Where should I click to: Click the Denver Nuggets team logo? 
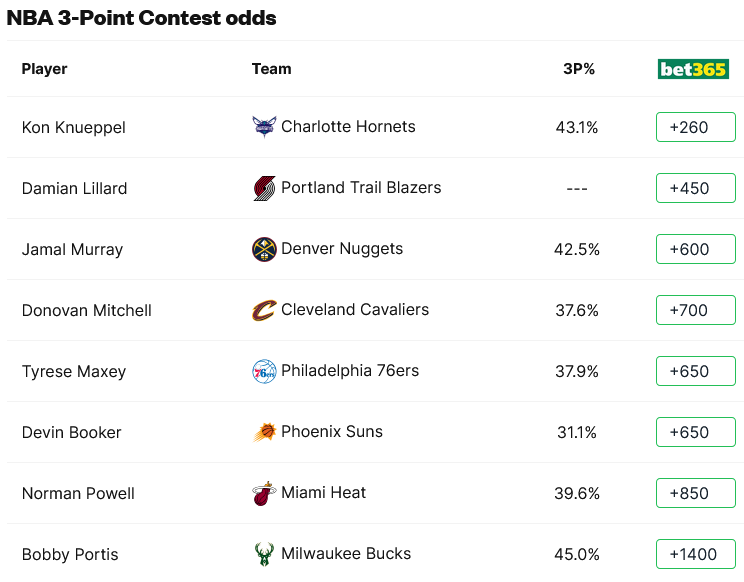[264, 249]
